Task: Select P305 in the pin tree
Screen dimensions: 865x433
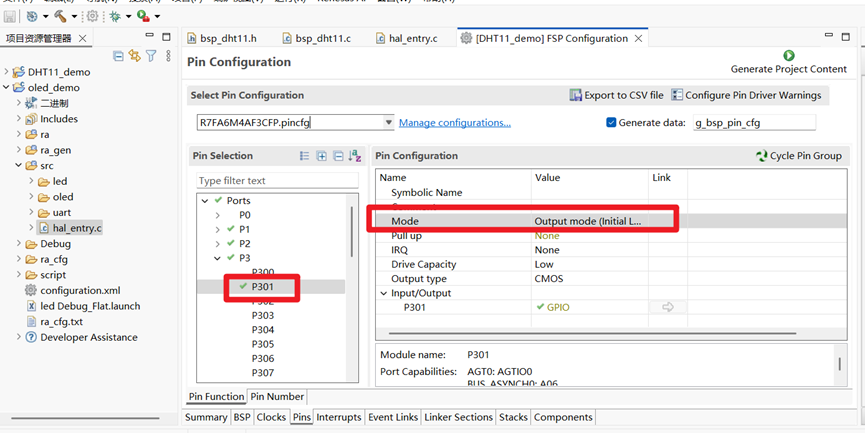Action: [263, 344]
